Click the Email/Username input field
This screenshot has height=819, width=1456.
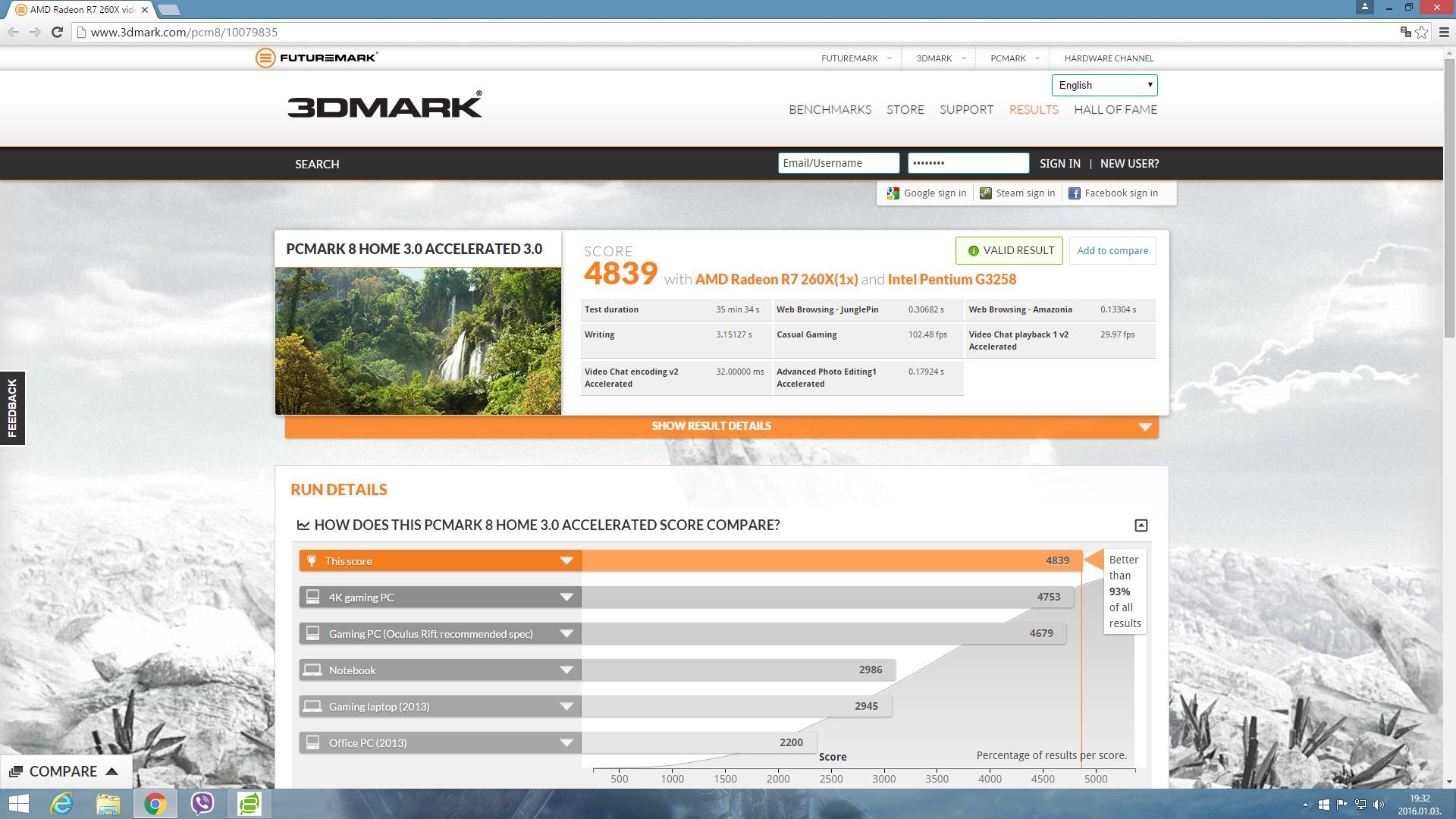tap(838, 163)
